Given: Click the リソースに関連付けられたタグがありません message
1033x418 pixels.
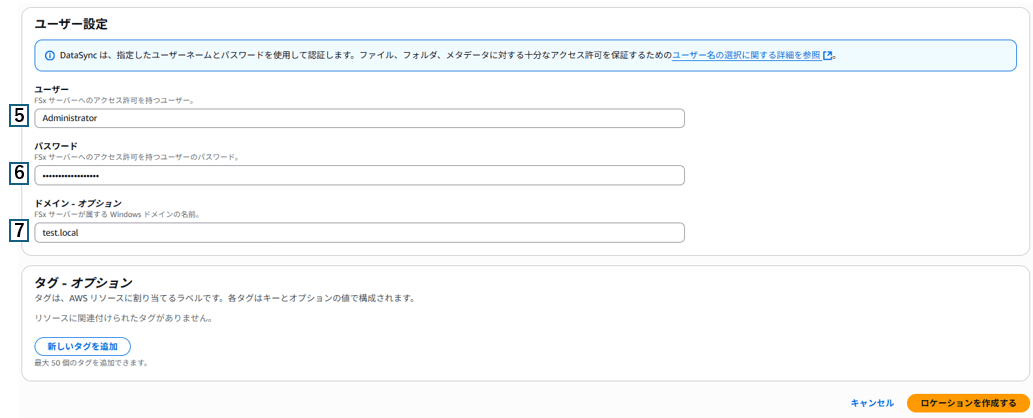Looking at the screenshot, I should pyautogui.click(x=124, y=318).
